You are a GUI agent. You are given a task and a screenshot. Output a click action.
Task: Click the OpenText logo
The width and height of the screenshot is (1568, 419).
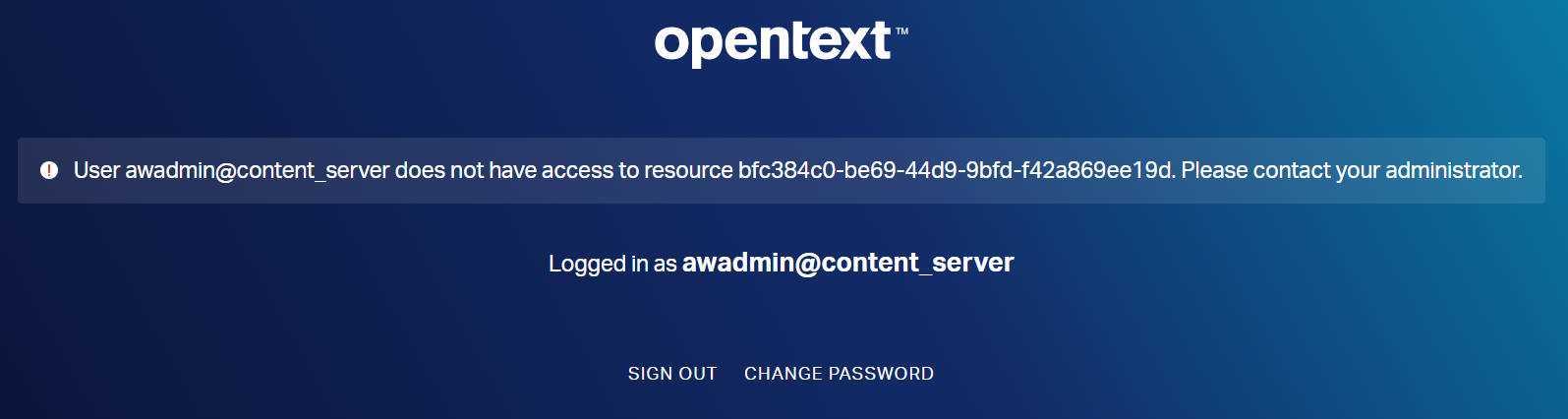click(x=773, y=42)
